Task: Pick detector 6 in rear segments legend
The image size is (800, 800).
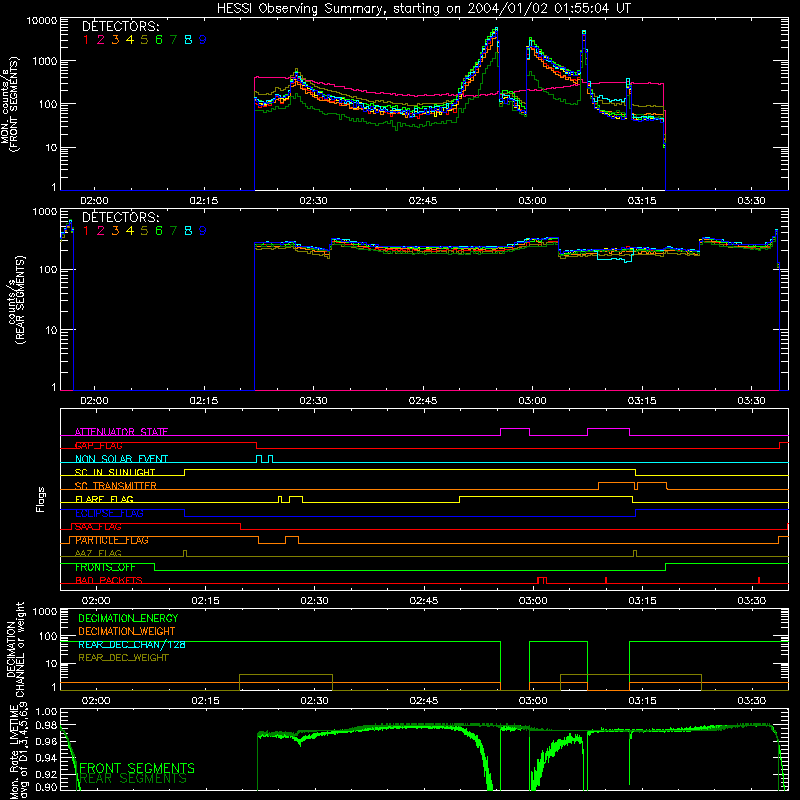Action: (x=159, y=231)
